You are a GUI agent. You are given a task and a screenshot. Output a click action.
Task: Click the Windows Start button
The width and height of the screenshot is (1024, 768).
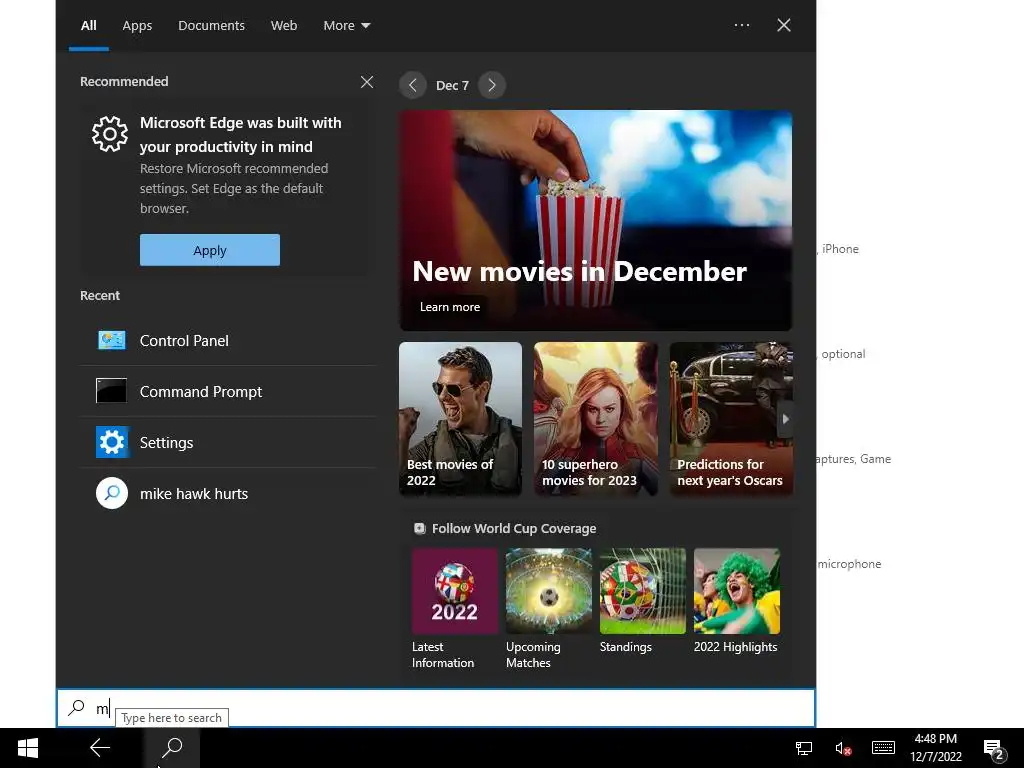coord(27,748)
